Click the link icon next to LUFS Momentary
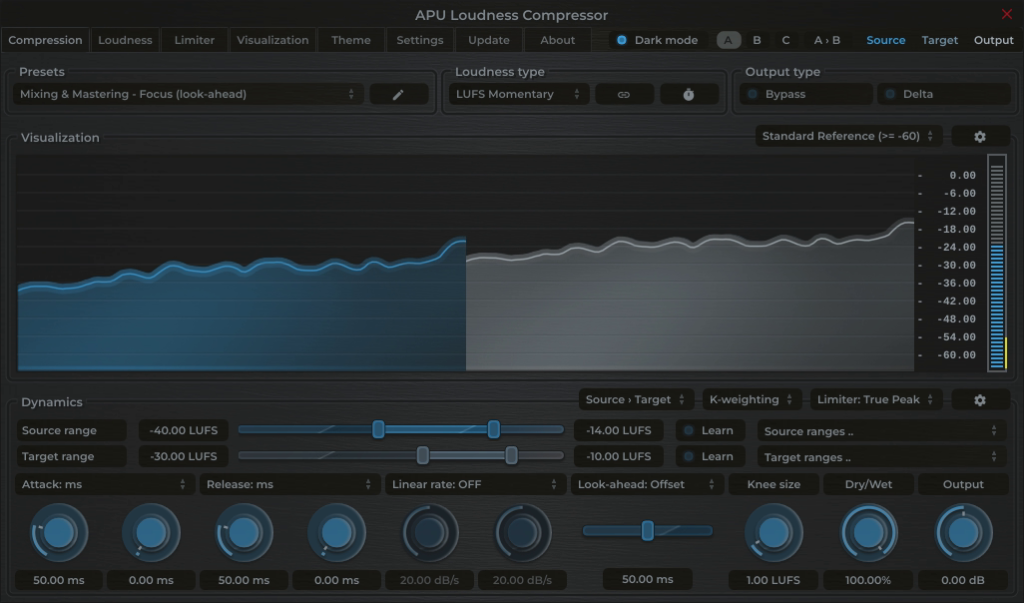The width and height of the screenshot is (1024, 603). 624,93
